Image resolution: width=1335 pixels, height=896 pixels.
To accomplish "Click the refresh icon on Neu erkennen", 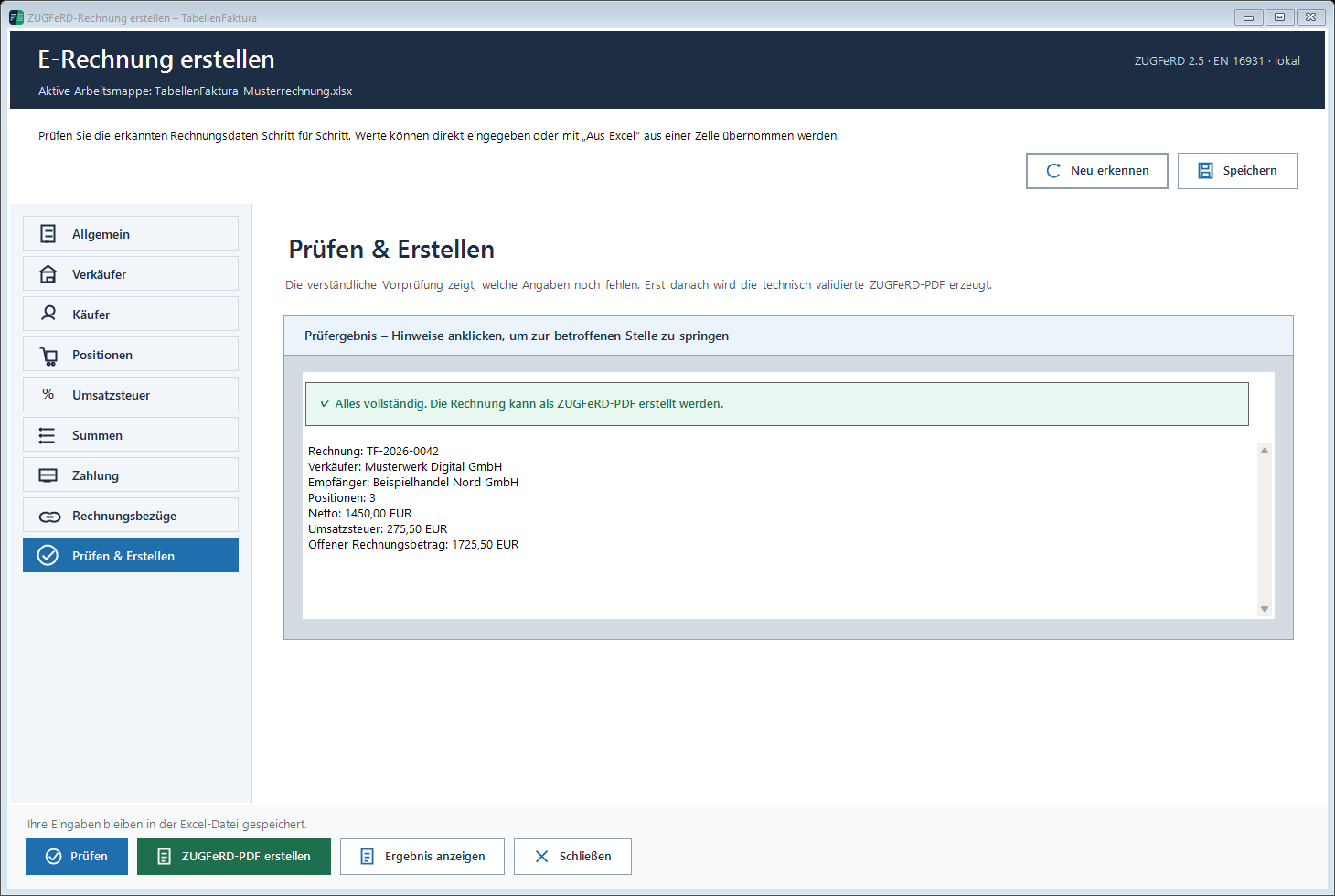I will (1053, 171).
